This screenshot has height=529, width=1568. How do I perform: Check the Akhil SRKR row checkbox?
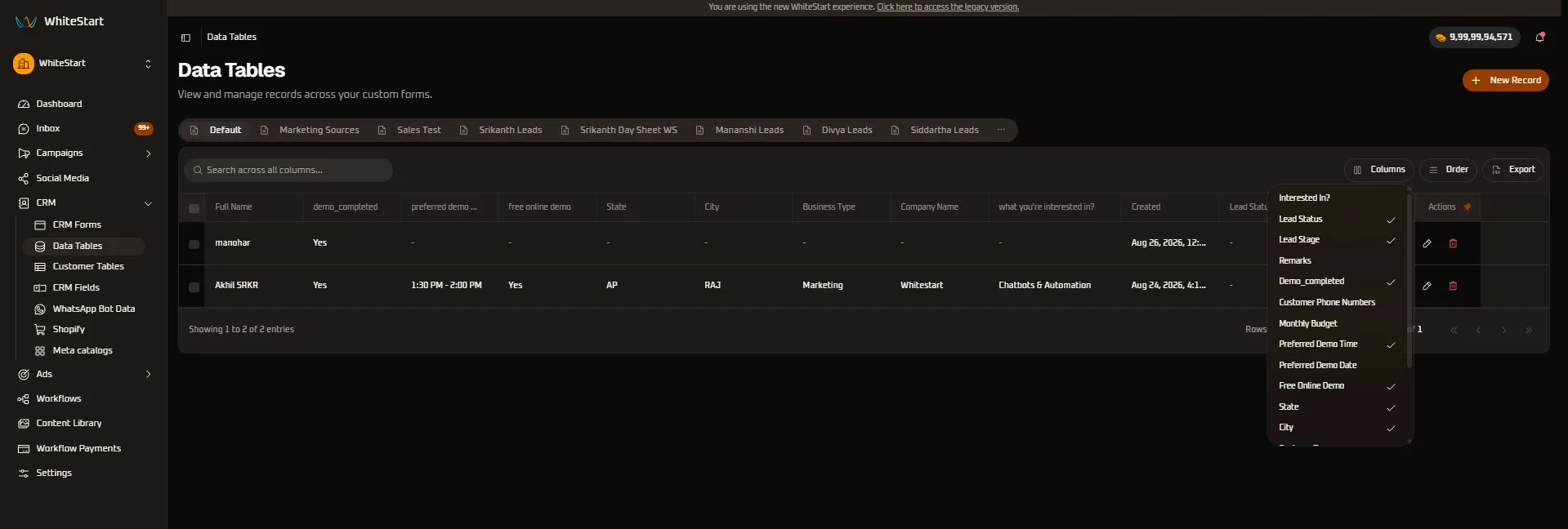coord(194,287)
